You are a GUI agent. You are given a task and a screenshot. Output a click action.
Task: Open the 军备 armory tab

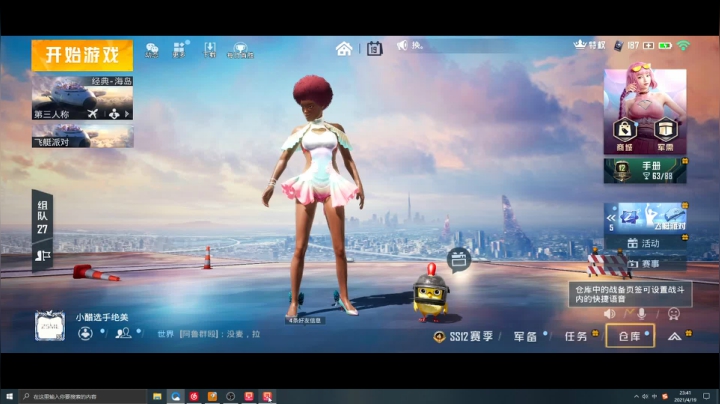pyautogui.click(x=525, y=337)
